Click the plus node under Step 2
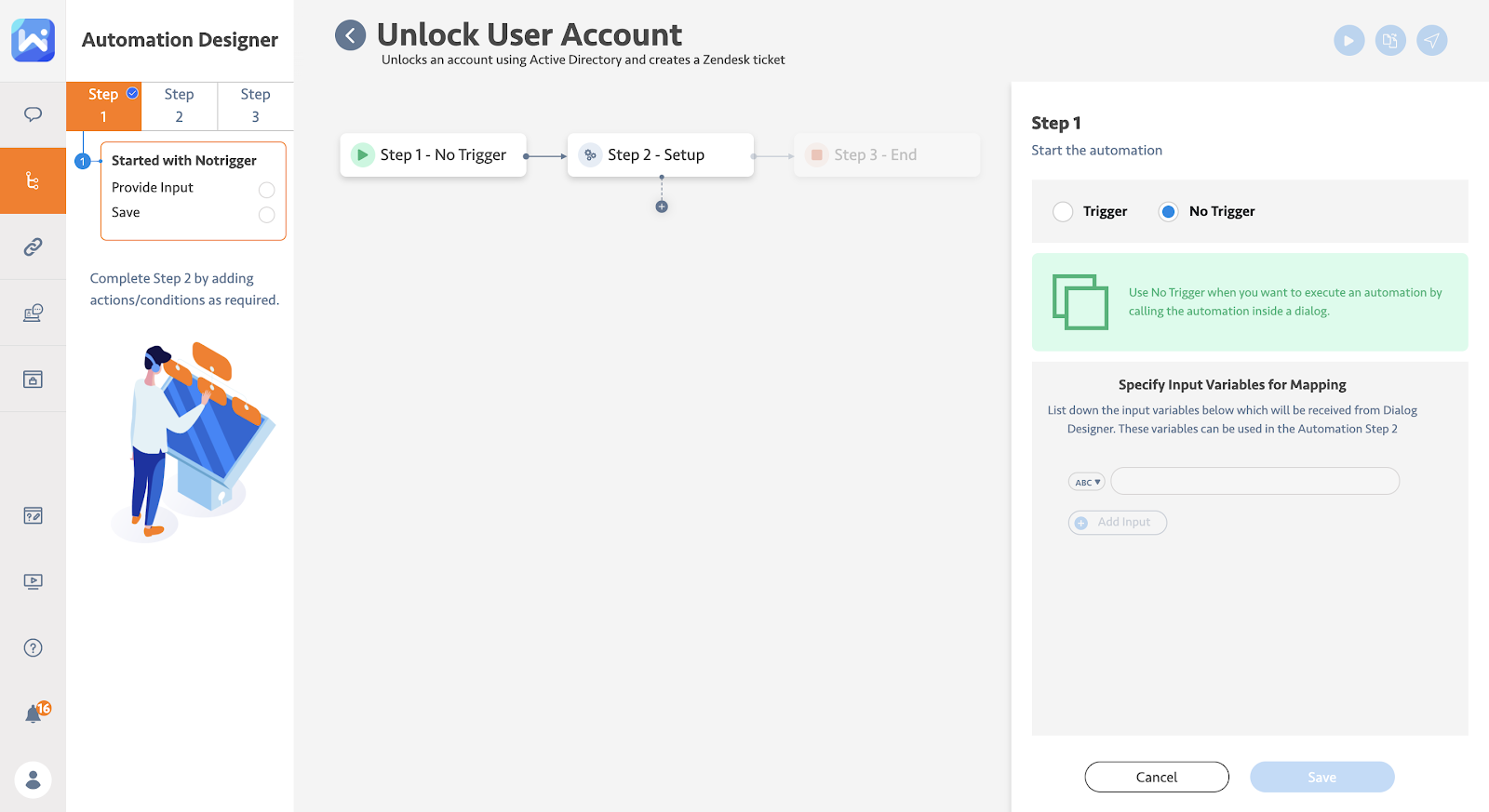The width and height of the screenshot is (1489, 812). [x=662, y=206]
